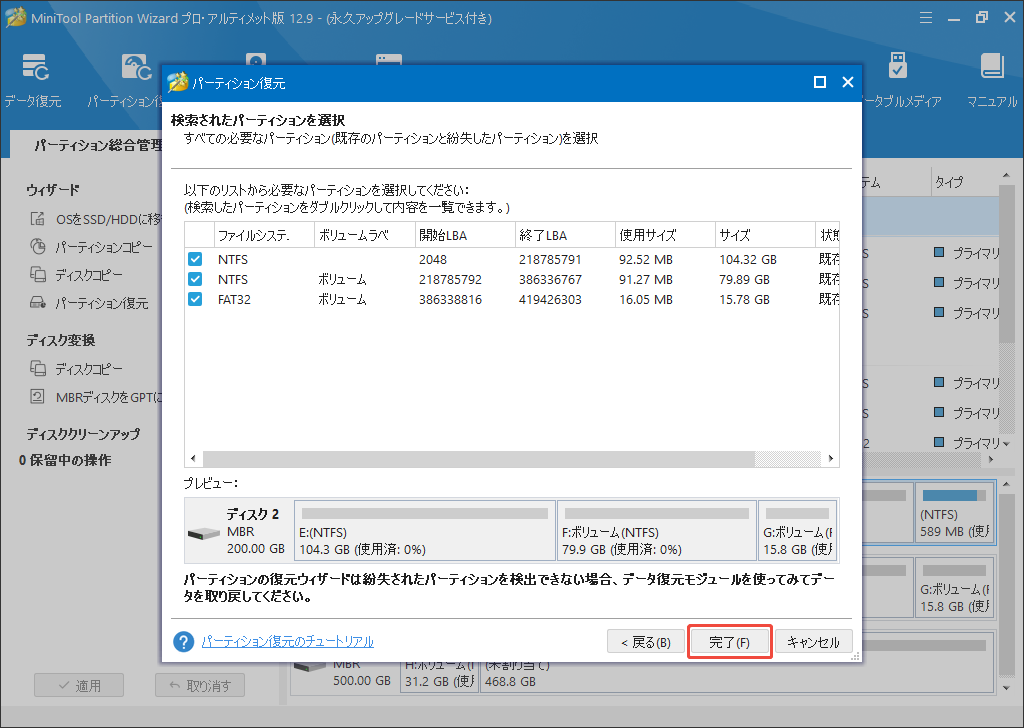
Task: Click the 0 保留中の操作 label
Action: click(x=65, y=460)
